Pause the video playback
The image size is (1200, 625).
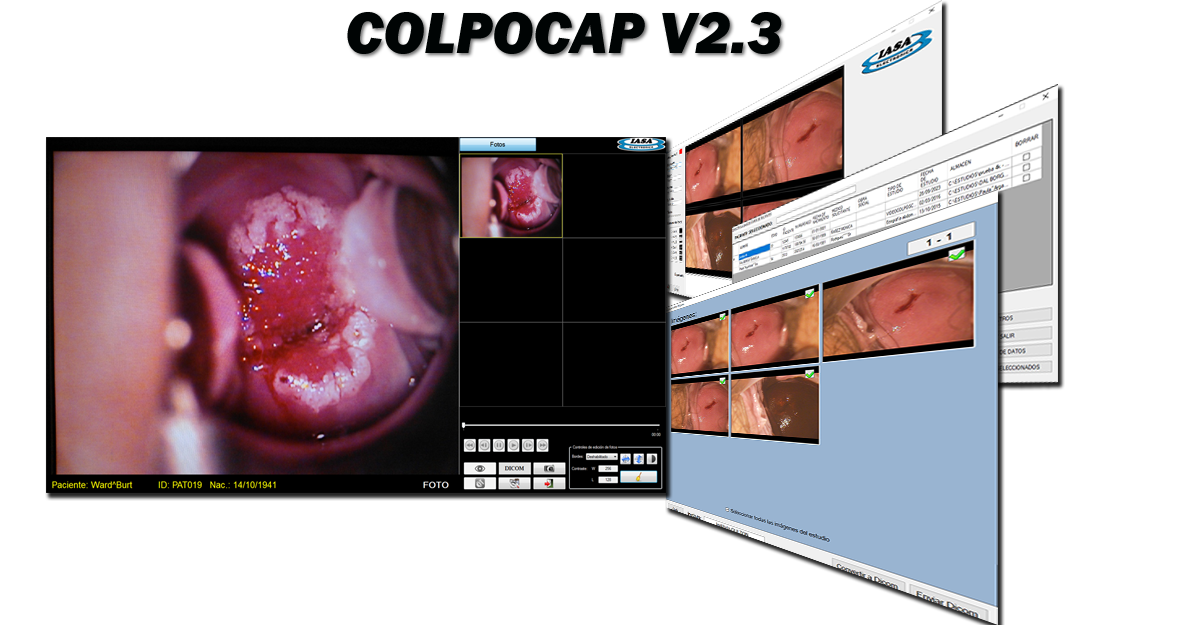coord(499,444)
